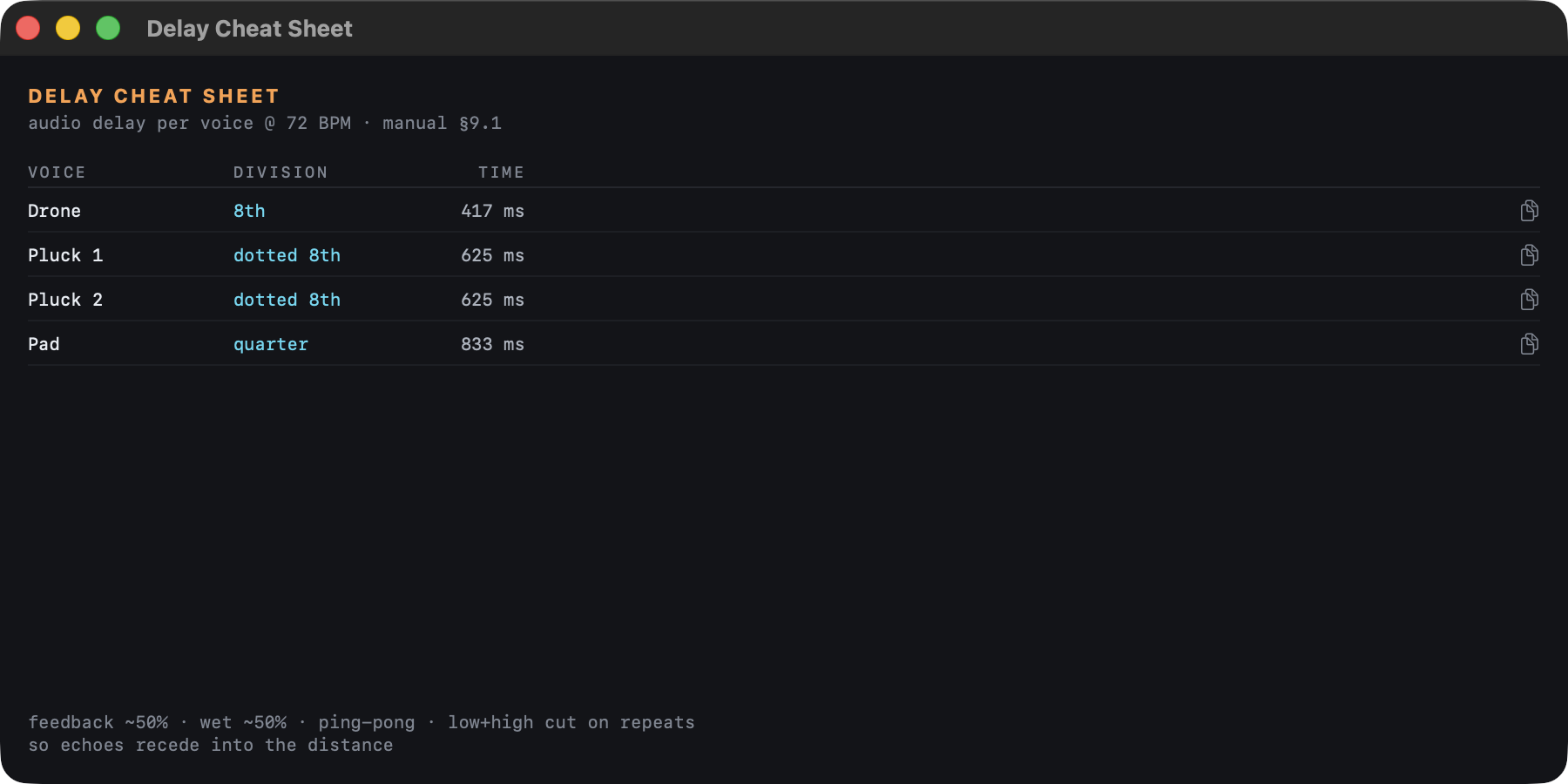Minimize window with the yellow button
This screenshot has width=1568, height=784.
coord(68,28)
